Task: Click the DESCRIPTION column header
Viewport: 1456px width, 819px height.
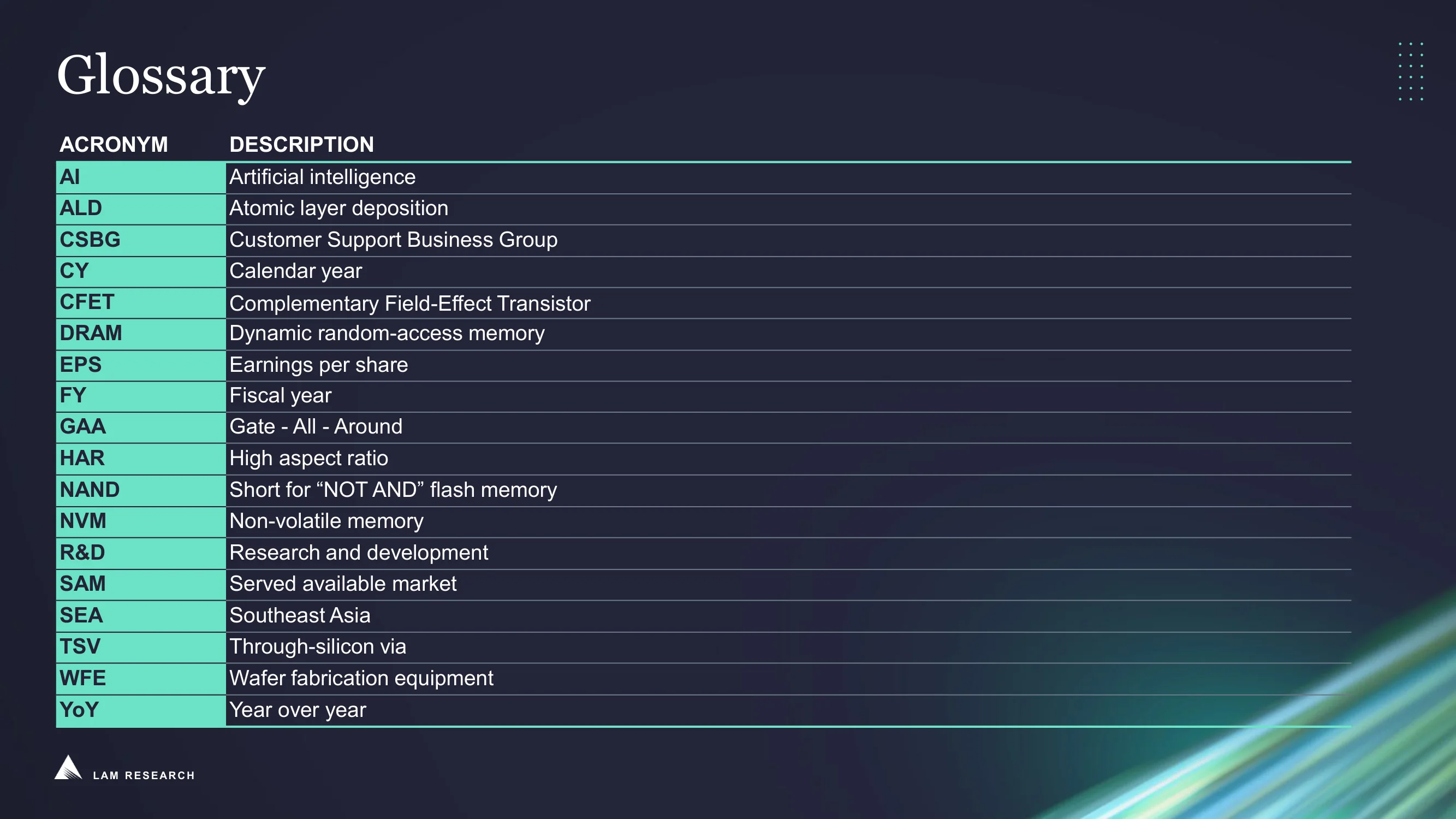Action: click(x=302, y=145)
